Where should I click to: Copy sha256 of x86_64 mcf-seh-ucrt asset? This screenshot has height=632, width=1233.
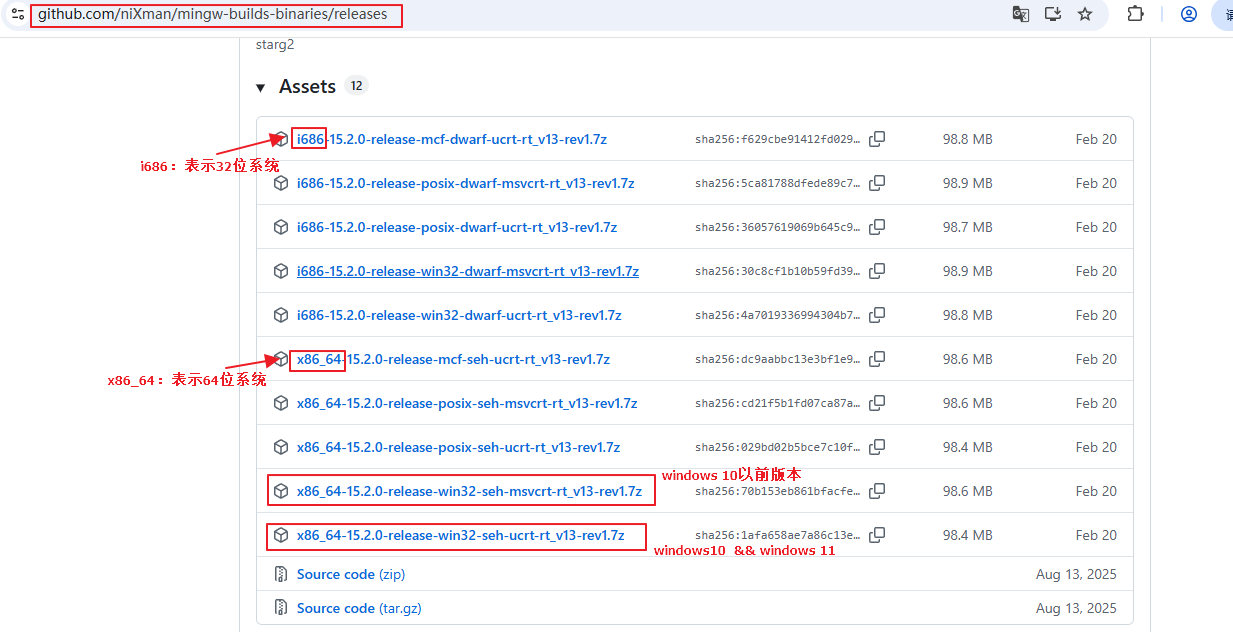pyautogui.click(x=877, y=359)
